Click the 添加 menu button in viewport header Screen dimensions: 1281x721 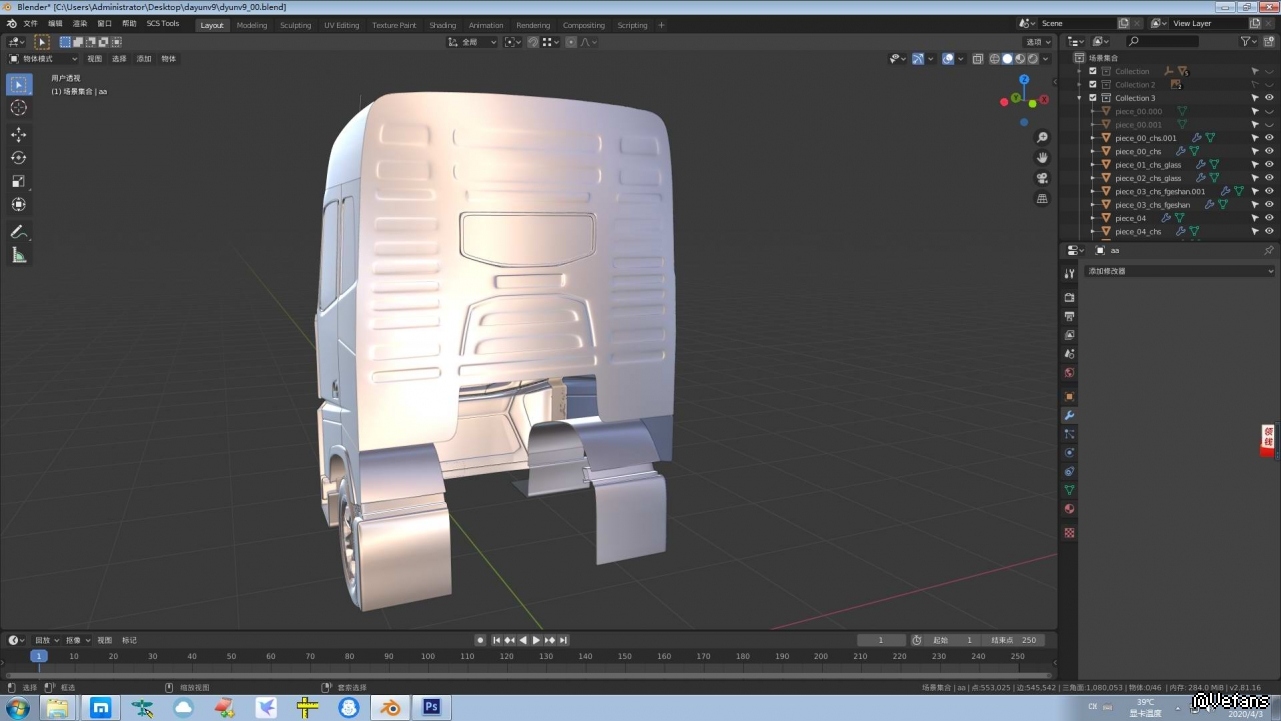(144, 59)
